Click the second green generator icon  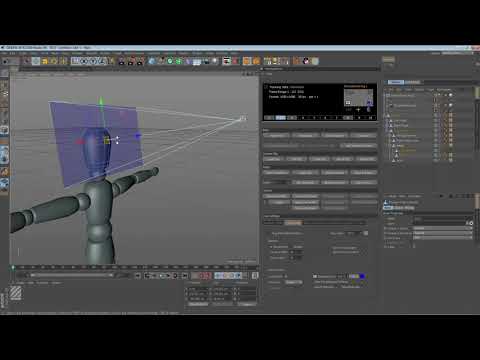(179, 61)
